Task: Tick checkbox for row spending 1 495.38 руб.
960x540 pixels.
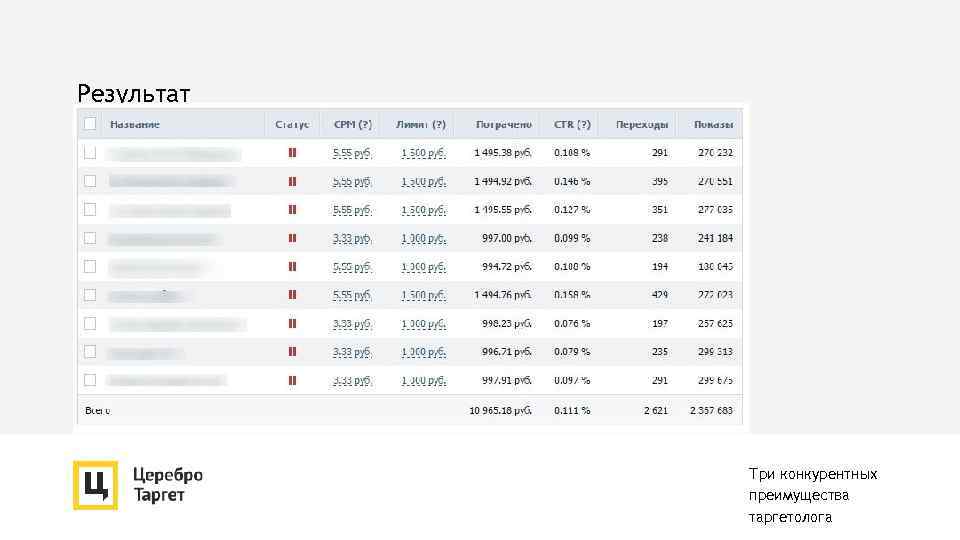Action: [x=90, y=152]
